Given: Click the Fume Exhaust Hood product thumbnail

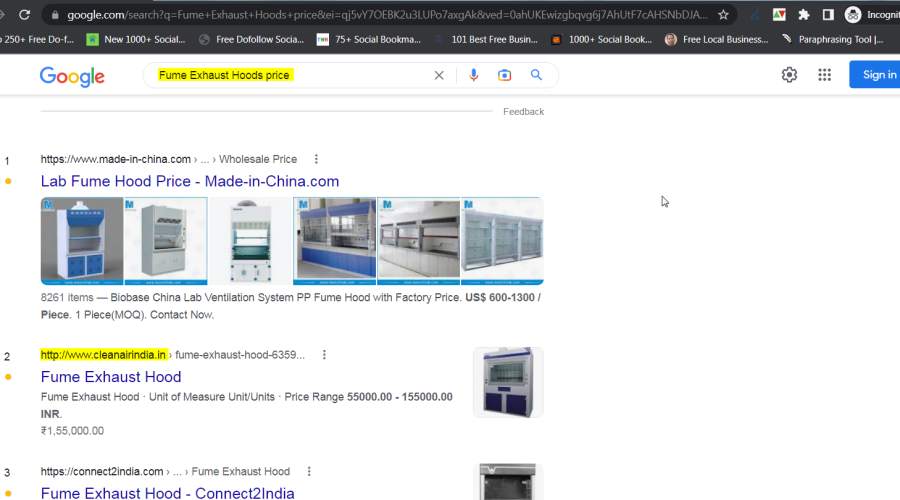Looking at the screenshot, I should pyautogui.click(x=508, y=382).
